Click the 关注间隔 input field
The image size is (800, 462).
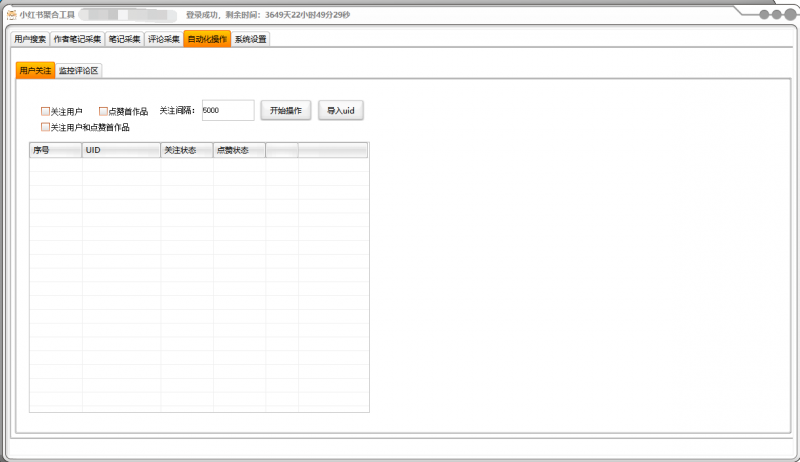pyautogui.click(x=227, y=110)
